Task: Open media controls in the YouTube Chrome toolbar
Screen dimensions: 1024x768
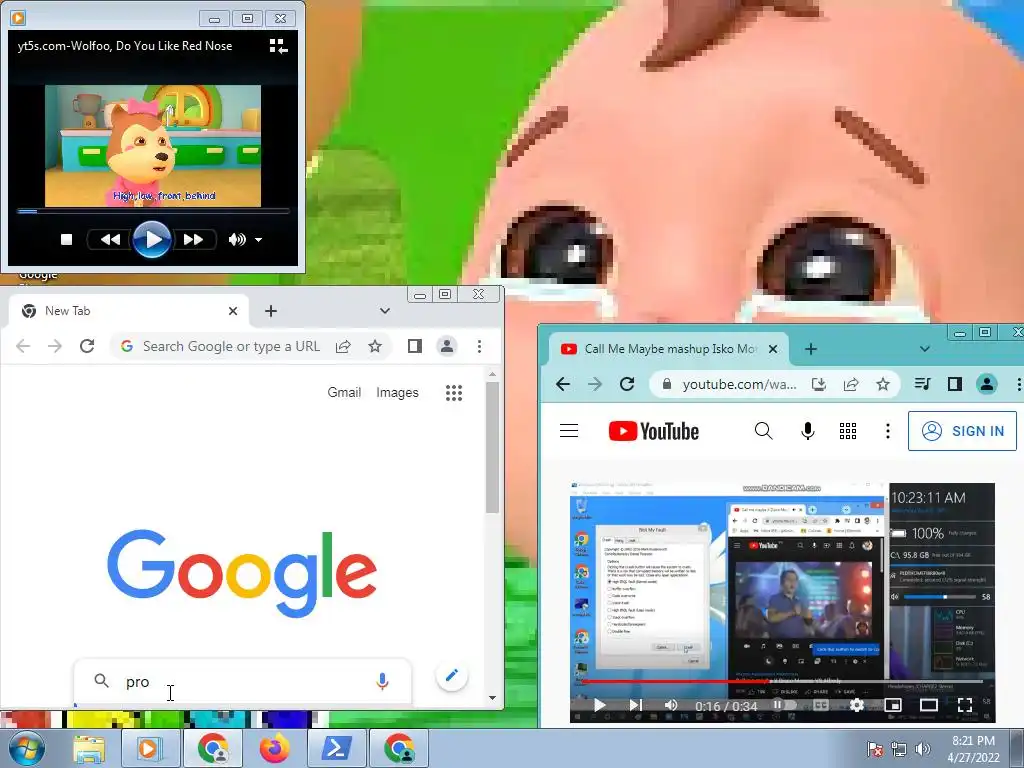Action: (x=922, y=384)
